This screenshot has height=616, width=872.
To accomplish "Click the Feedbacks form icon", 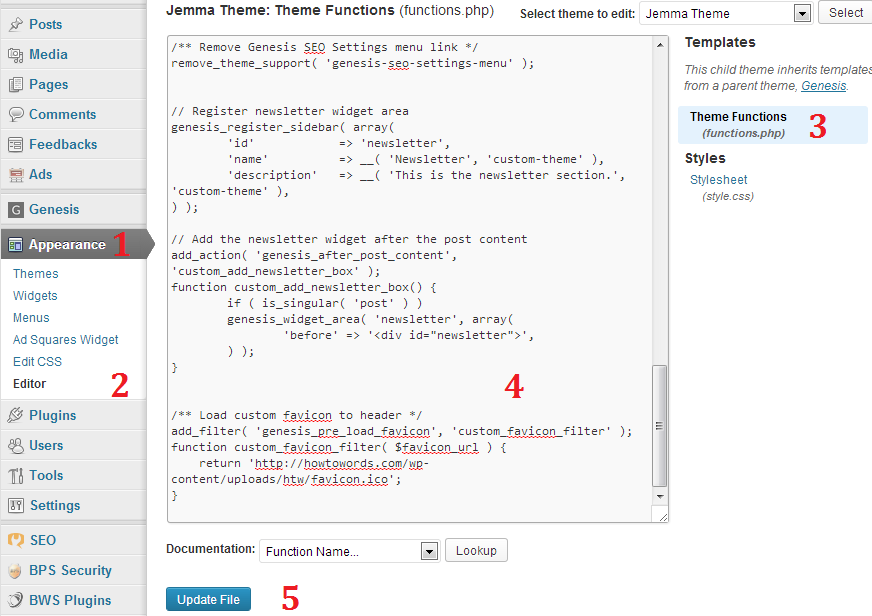I will [16, 145].
